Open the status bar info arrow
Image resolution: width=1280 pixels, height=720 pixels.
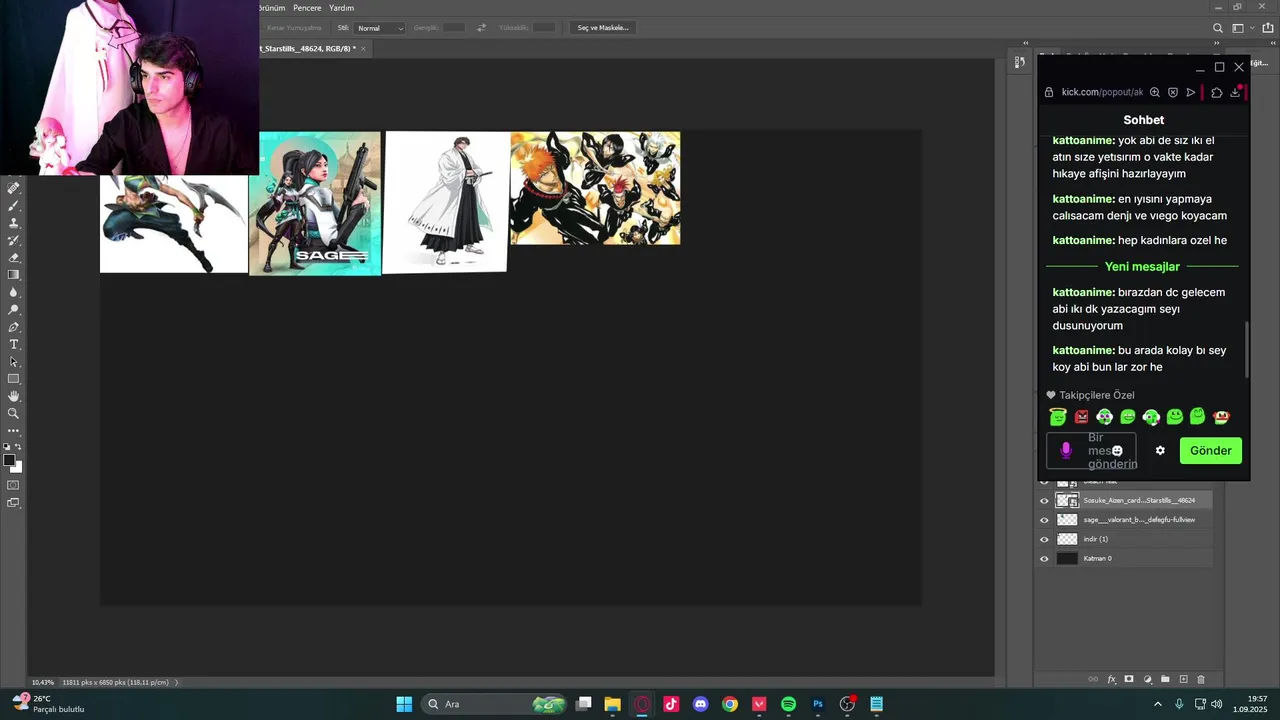177,682
